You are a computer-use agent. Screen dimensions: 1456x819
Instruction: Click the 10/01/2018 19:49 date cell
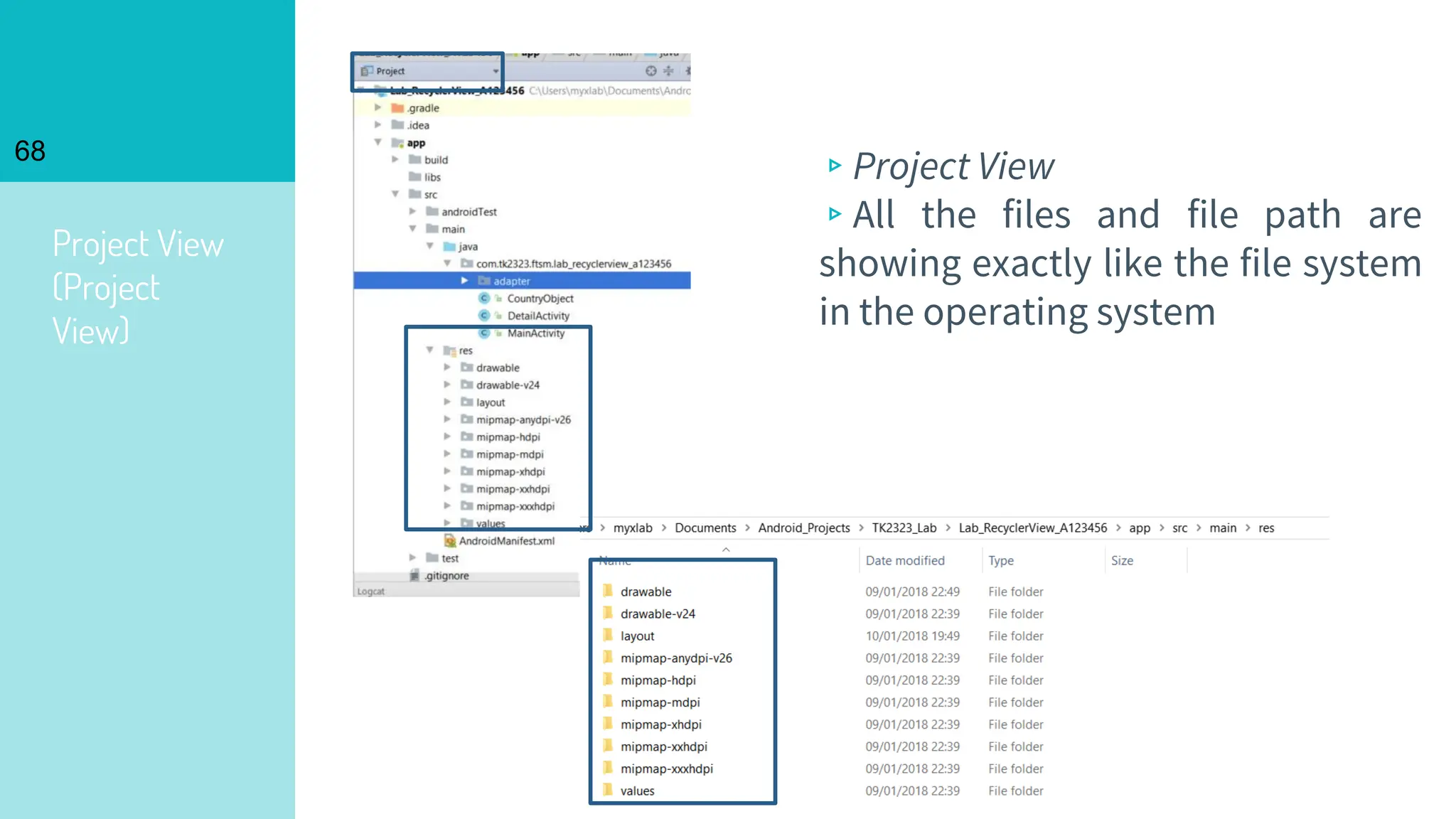[x=912, y=636]
